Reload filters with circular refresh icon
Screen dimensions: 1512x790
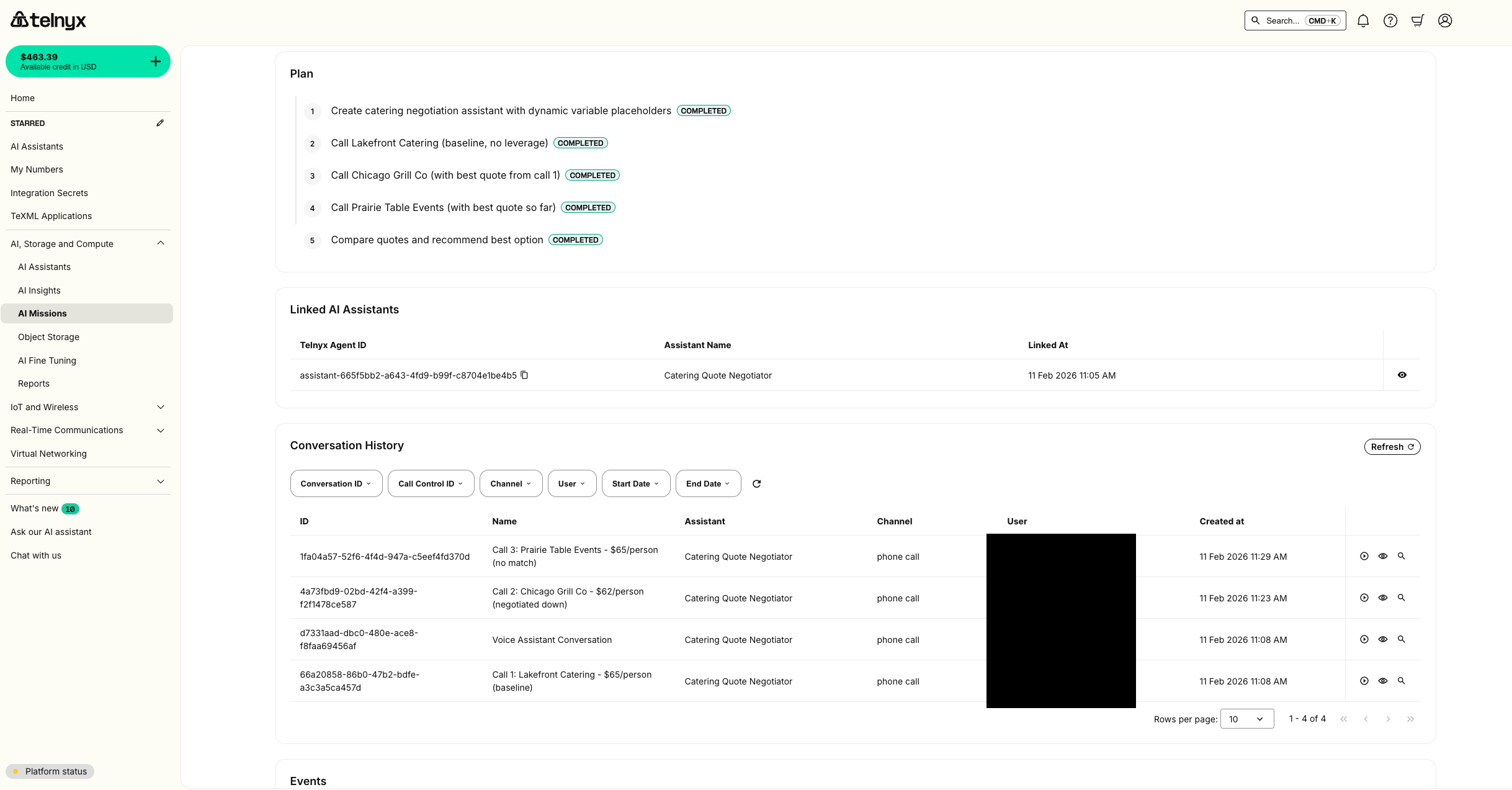click(756, 483)
